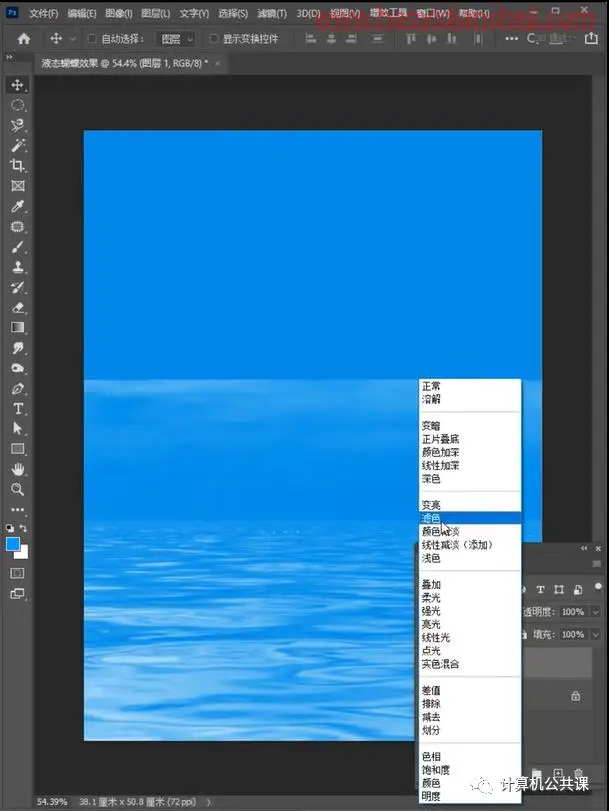Select the Move tool in the toolbox

click(18, 85)
